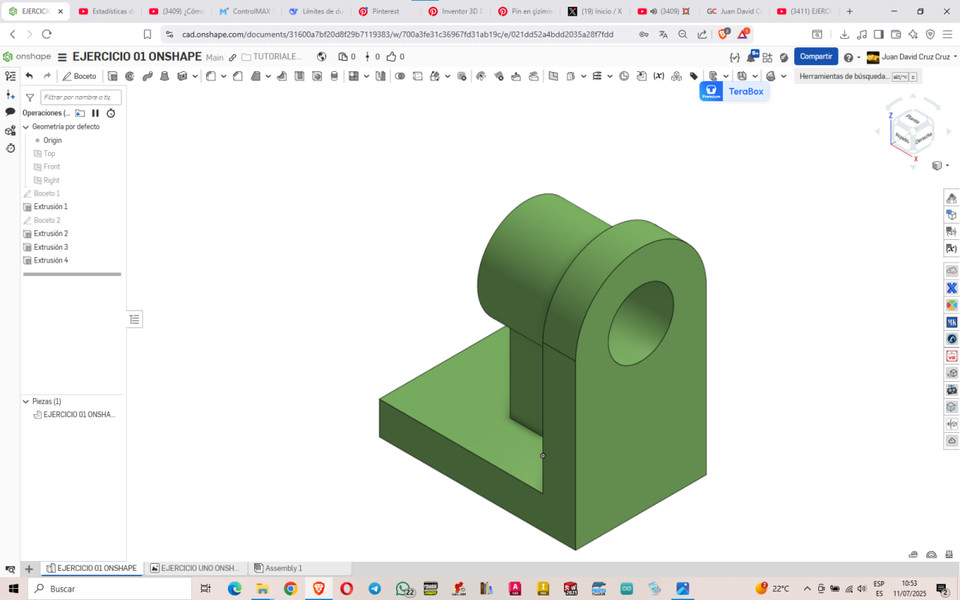960x600 pixels.
Task: Start a sketch with the Boceto button
Action: pos(80,76)
